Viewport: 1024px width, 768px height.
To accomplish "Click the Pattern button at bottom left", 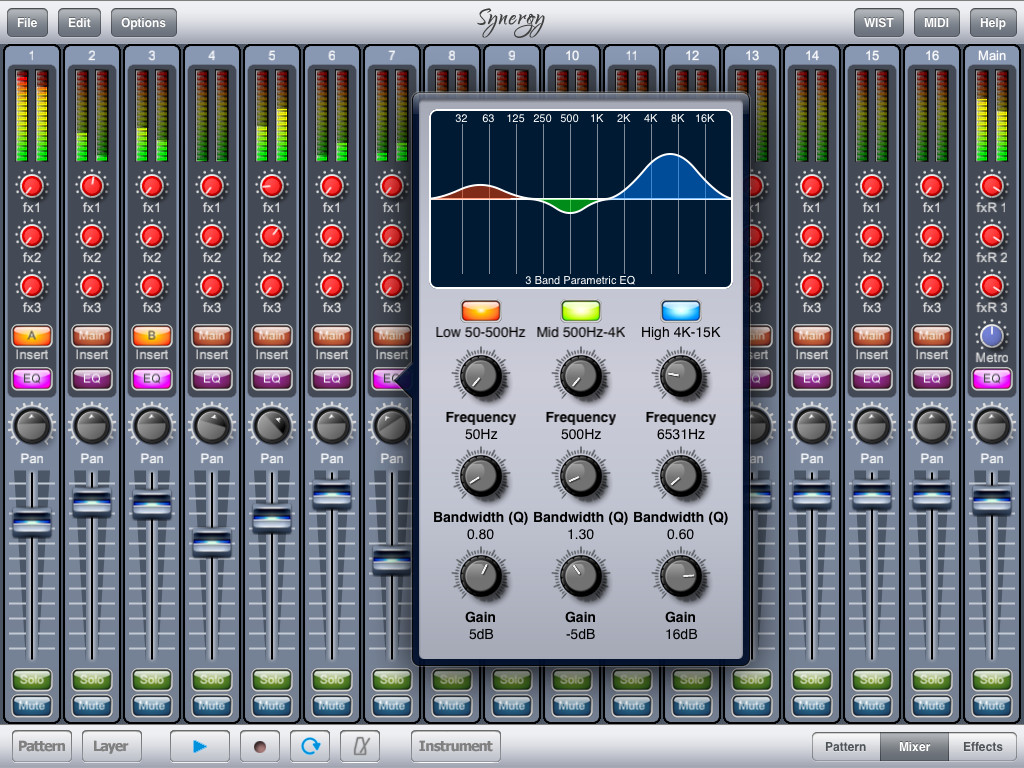I will point(41,746).
